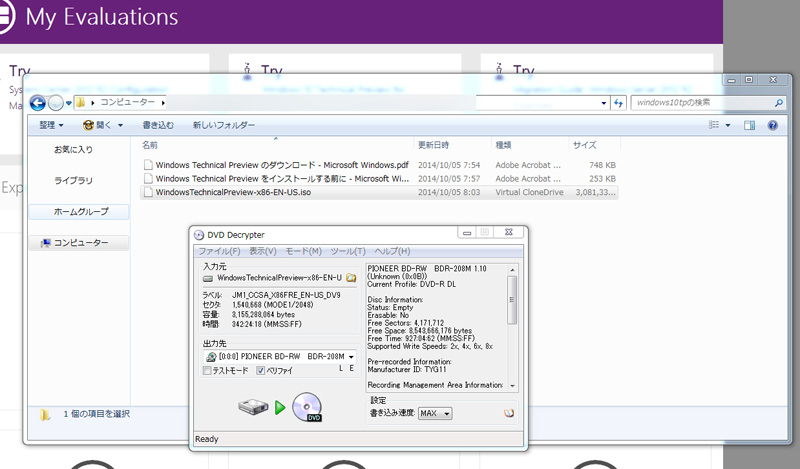Viewport: 800px width, 469px height.
Task: Click the 書き込む burn button in Explorer
Action: pos(158,125)
